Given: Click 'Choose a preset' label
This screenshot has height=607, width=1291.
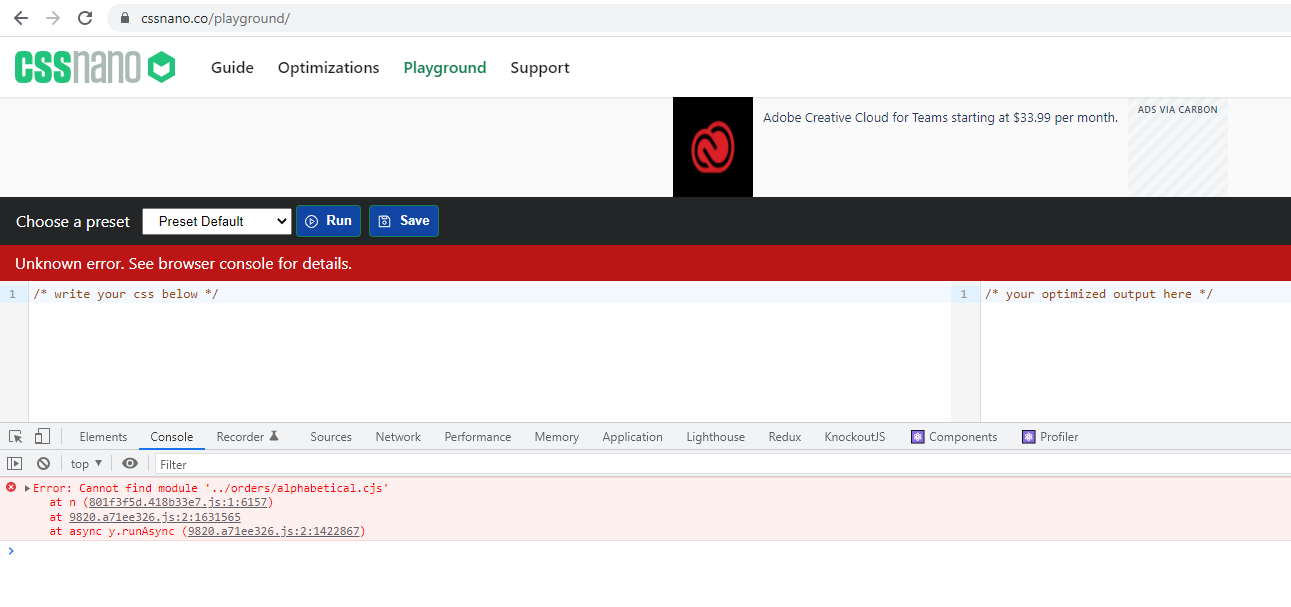Looking at the screenshot, I should point(73,221).
